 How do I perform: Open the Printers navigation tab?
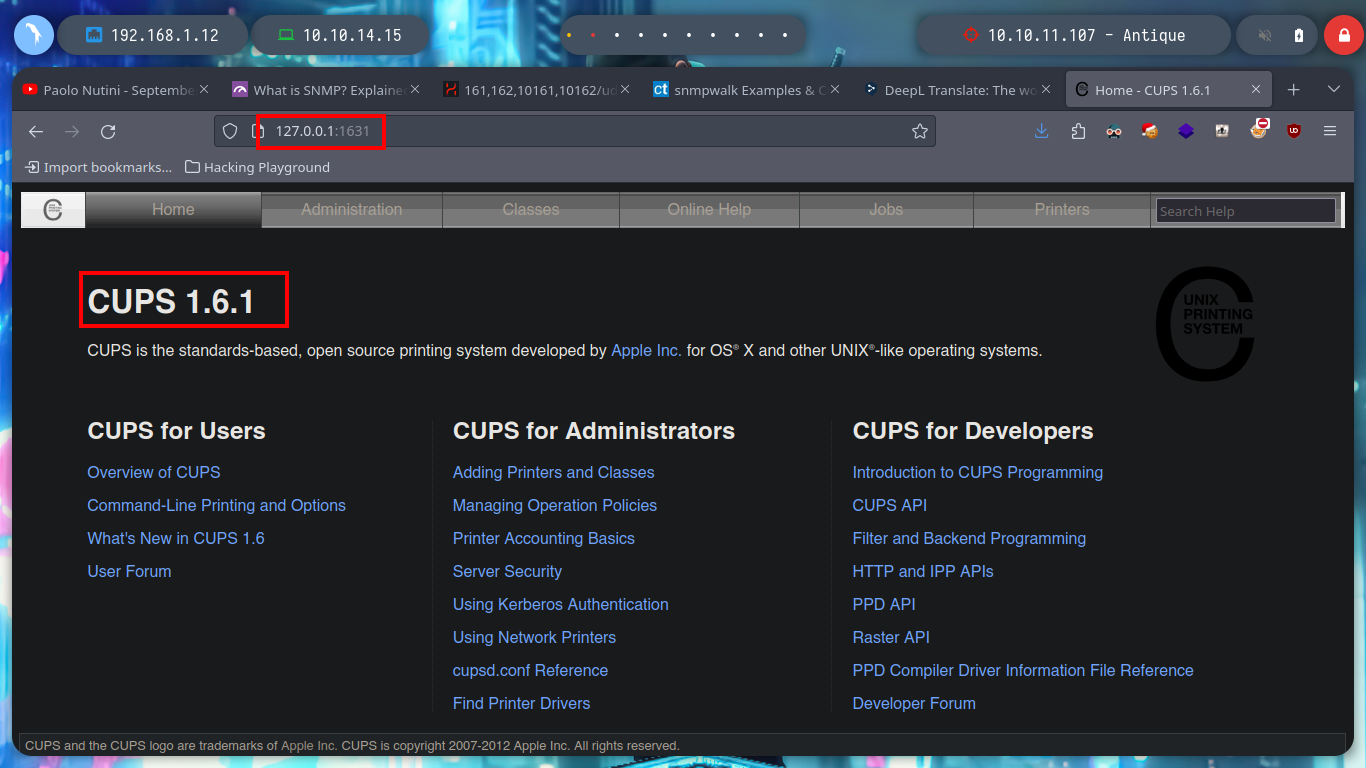point(1061,210)
